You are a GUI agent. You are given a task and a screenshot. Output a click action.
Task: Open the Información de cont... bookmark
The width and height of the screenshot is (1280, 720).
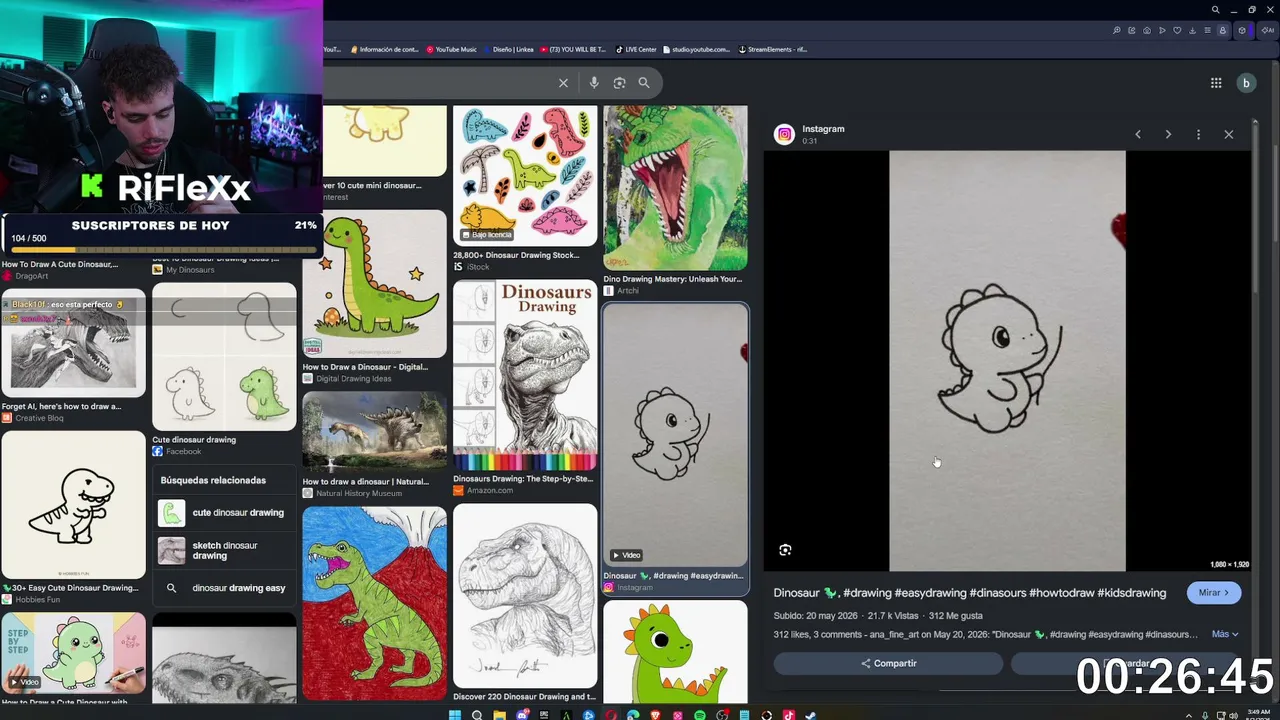pyautogui.click(x=384, y=49)
